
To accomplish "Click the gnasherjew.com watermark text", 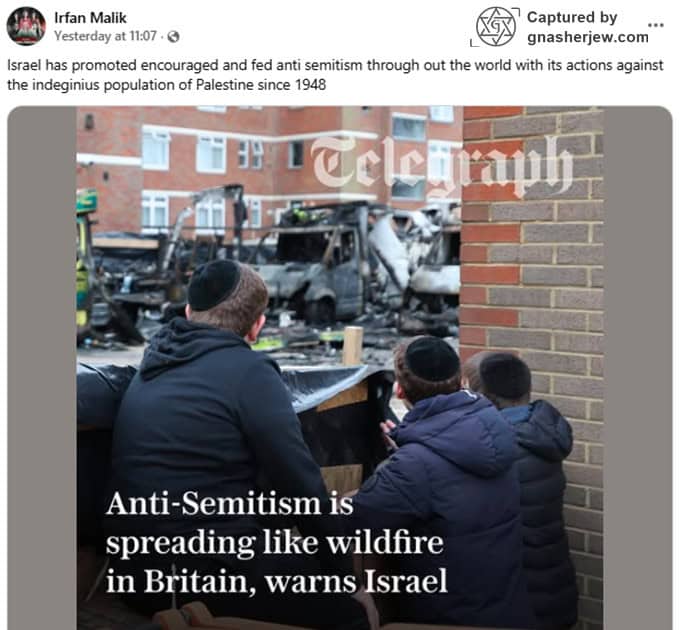I will coord(588,37).
